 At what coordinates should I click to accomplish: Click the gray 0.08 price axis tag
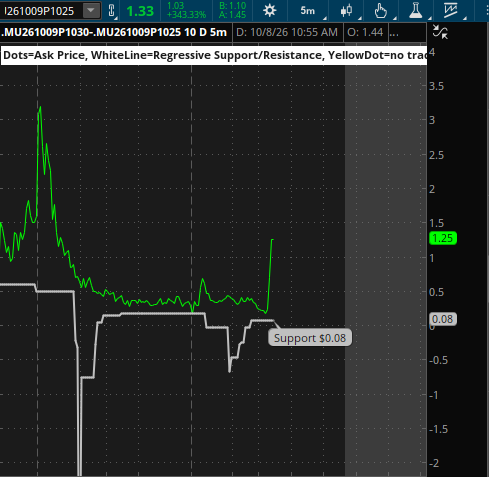click(442, 319)
